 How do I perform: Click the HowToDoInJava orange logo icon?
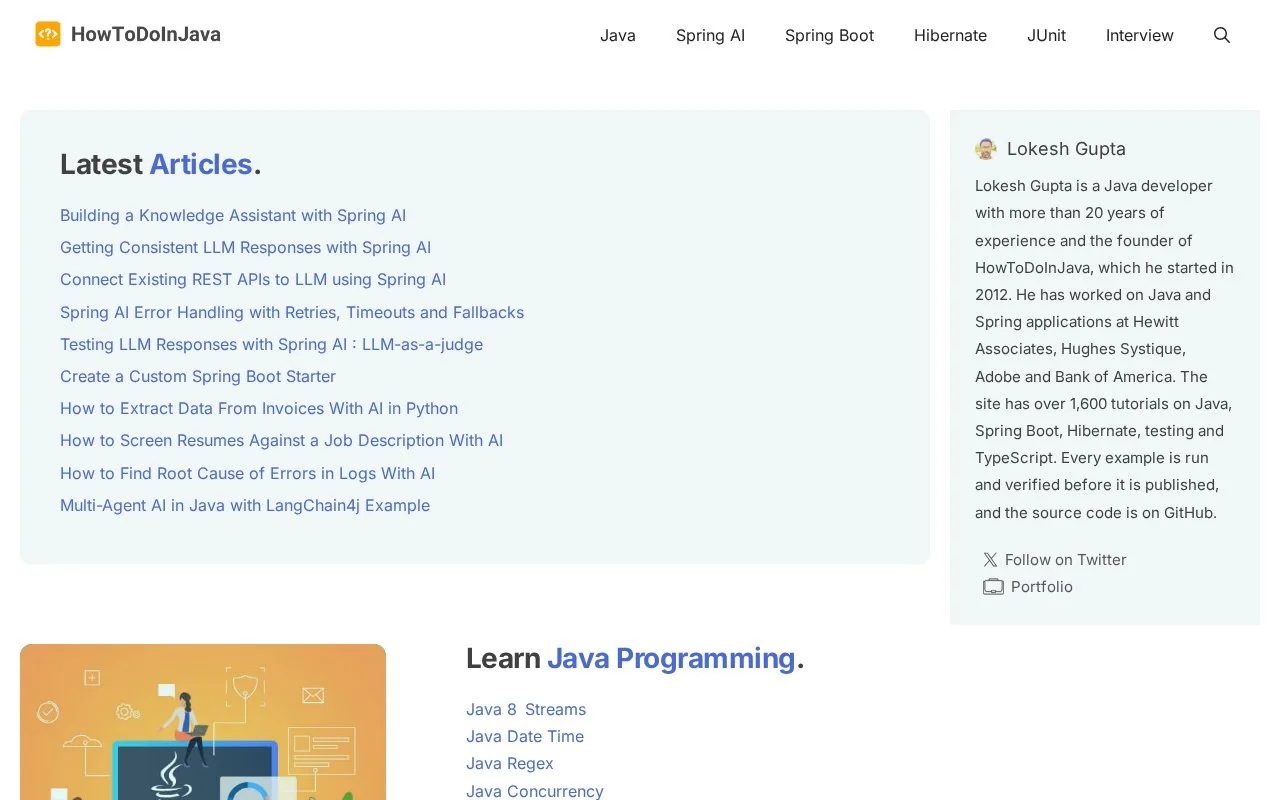(48, 34)
